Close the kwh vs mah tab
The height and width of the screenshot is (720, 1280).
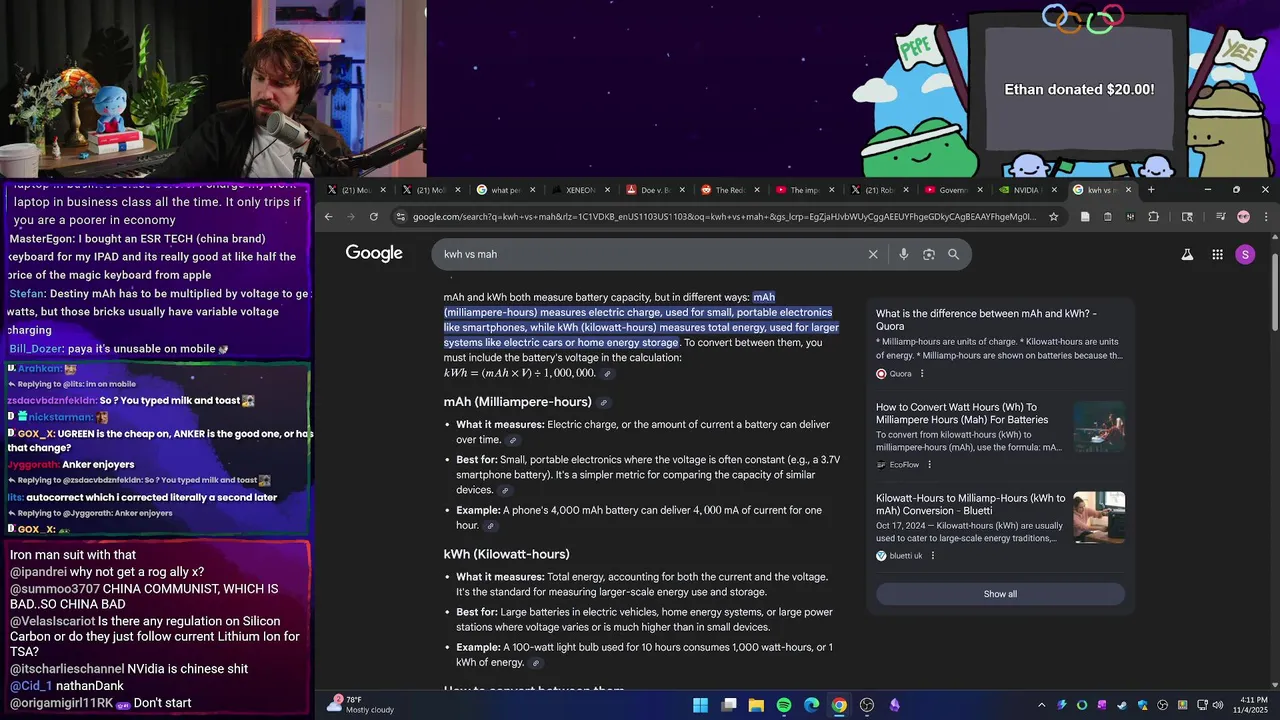(x=1128, y=190)
